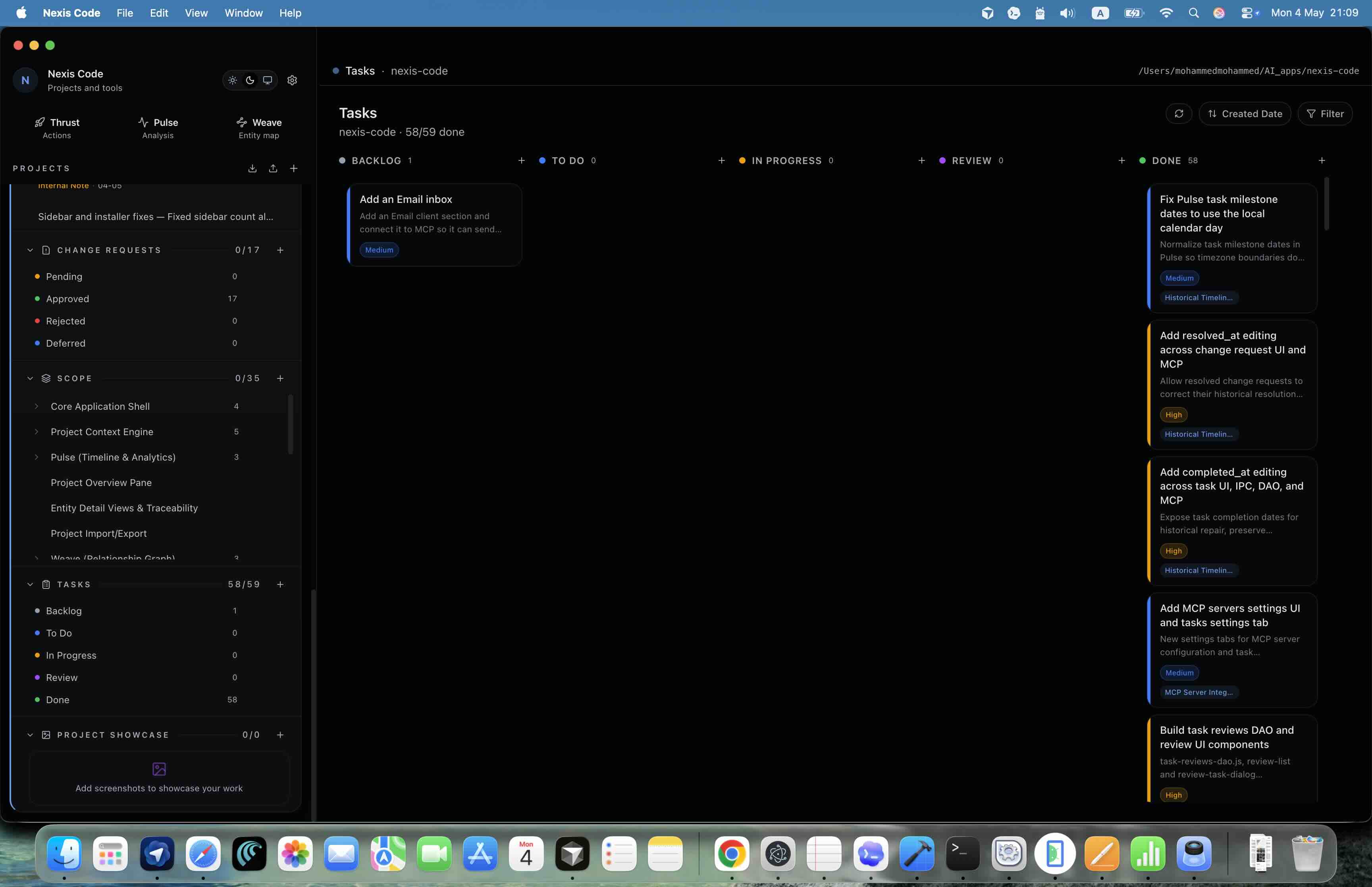Open Spotlight search in the menu bar

pos(1193,13)
